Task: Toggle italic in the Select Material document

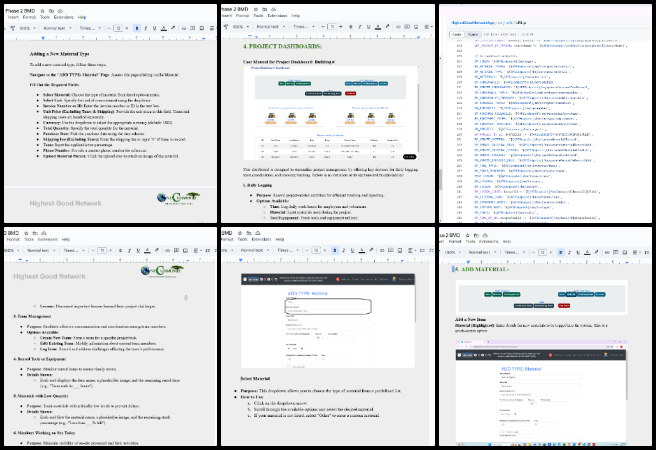Action: (x=343, y=250)
